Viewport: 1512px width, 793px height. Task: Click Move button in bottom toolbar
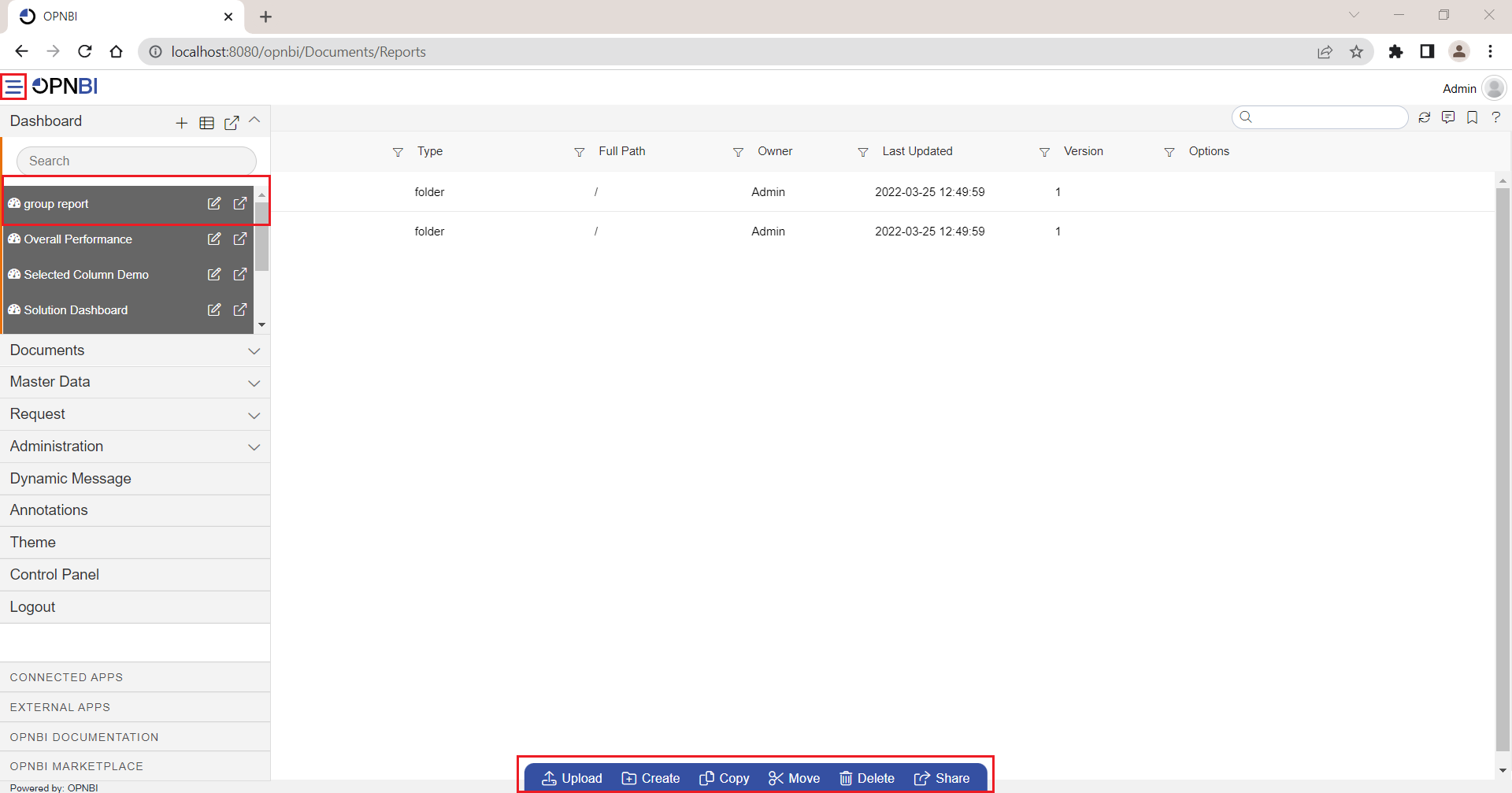pos(794,778)
